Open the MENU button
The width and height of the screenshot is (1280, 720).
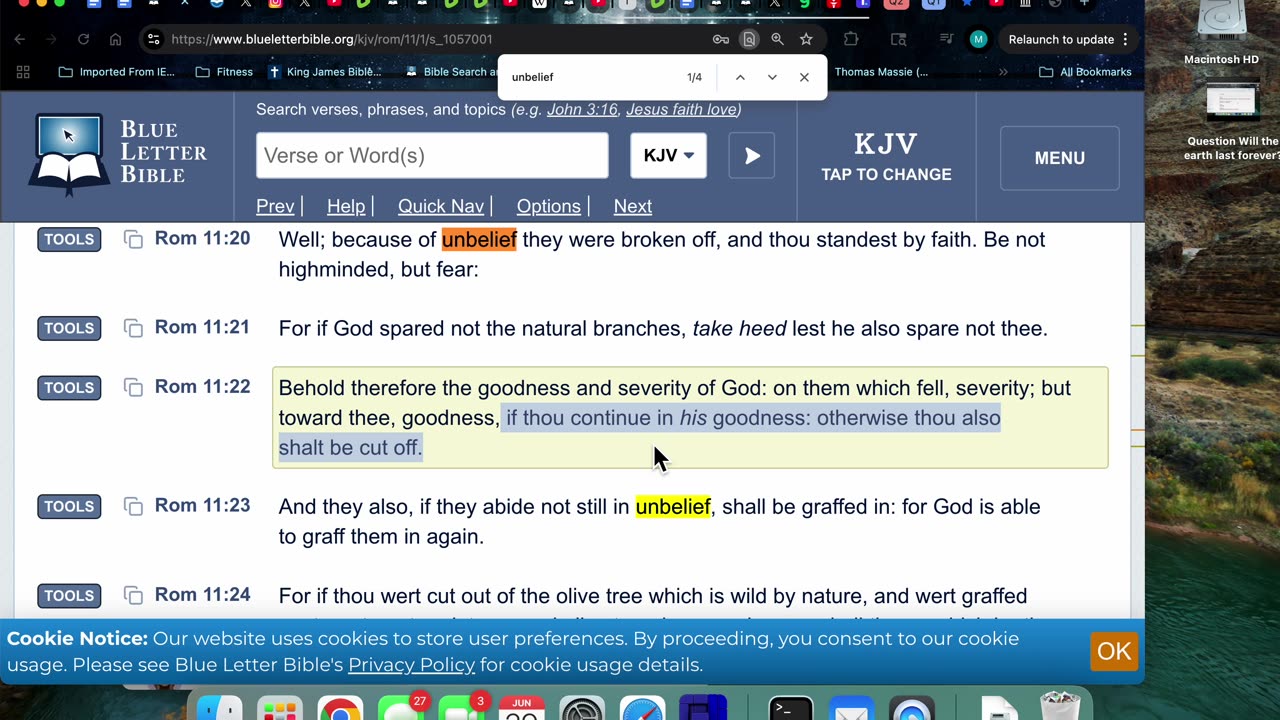[1059, 158]
